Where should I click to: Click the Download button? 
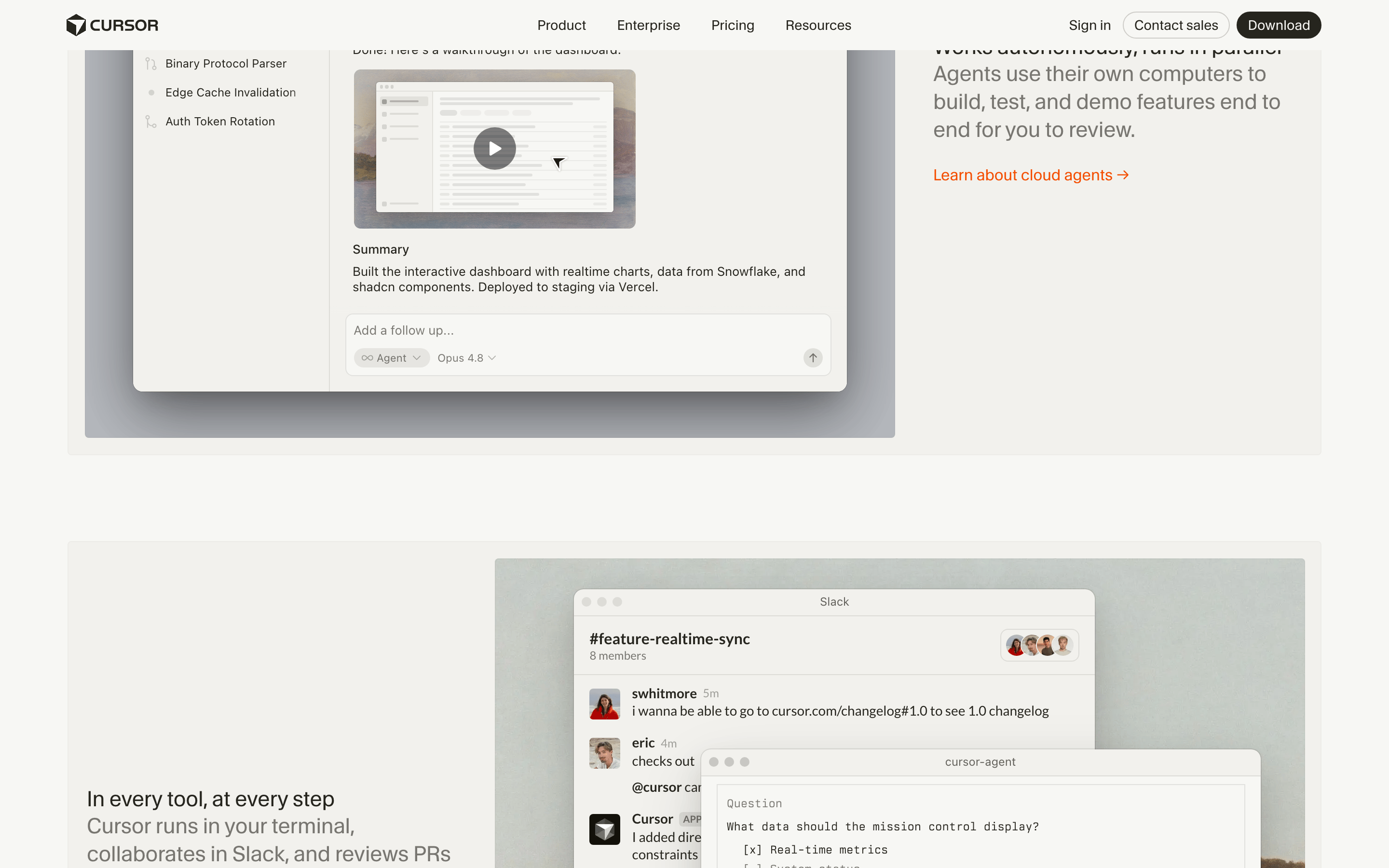pos(1278,25)
